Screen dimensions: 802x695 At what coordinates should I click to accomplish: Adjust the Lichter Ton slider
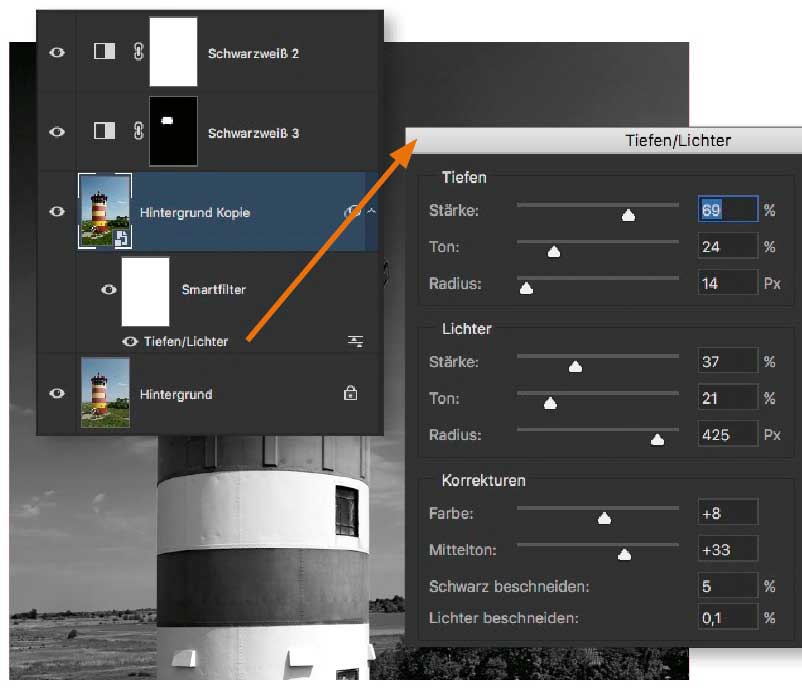[x=550, y=403]
